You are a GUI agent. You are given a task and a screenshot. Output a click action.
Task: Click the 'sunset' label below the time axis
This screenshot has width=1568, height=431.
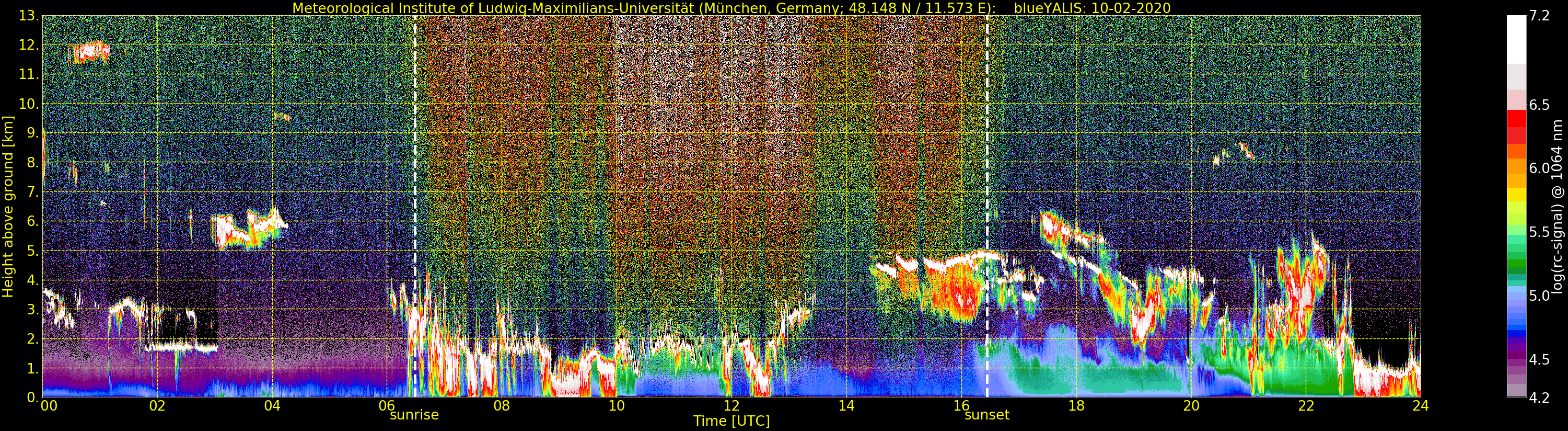pyautogui.click(x=986, y=415)
